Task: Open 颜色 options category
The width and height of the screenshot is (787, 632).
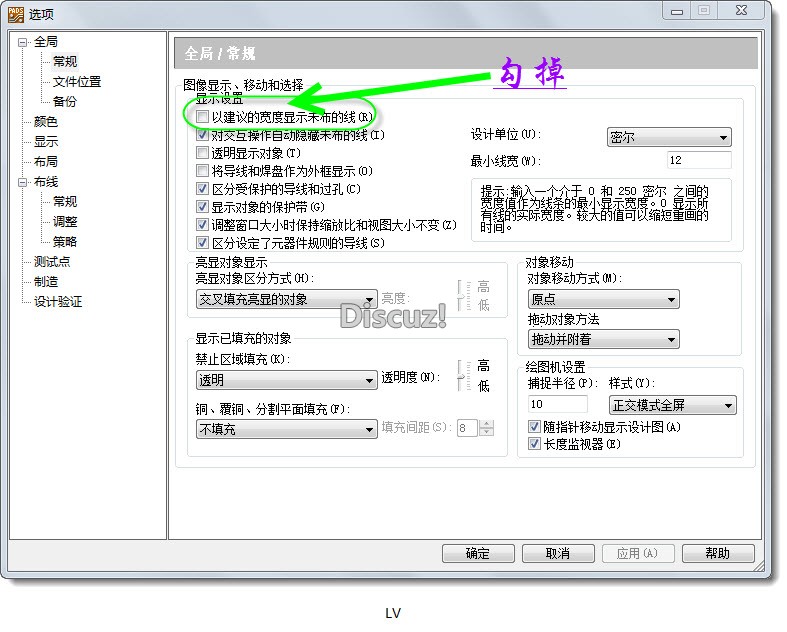Action: click(46, 122)
